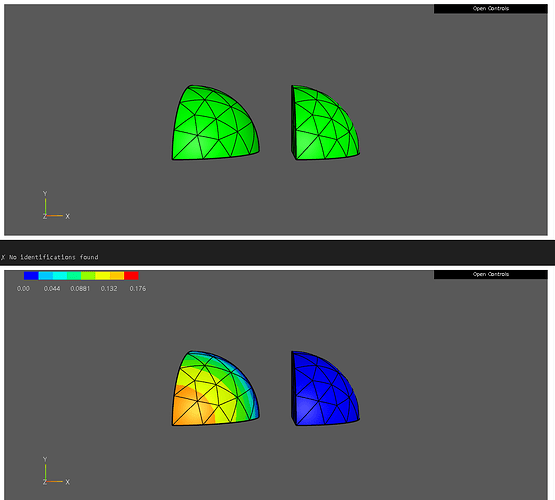Click the axis triad in the upper viewer
The height and width of the screenshot is (500, 555).
pos(56,206)
